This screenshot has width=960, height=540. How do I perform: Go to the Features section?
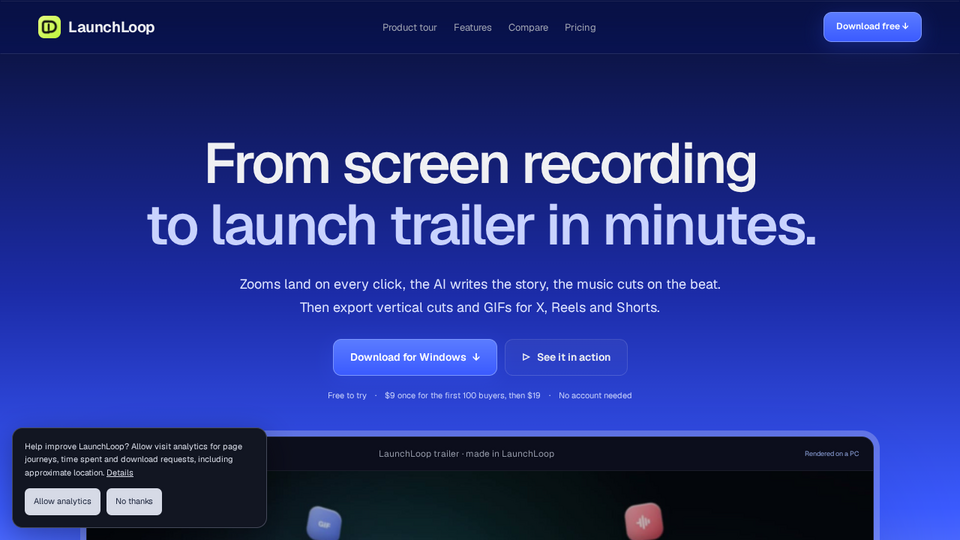pyautogui.click(x=473, y=28)
